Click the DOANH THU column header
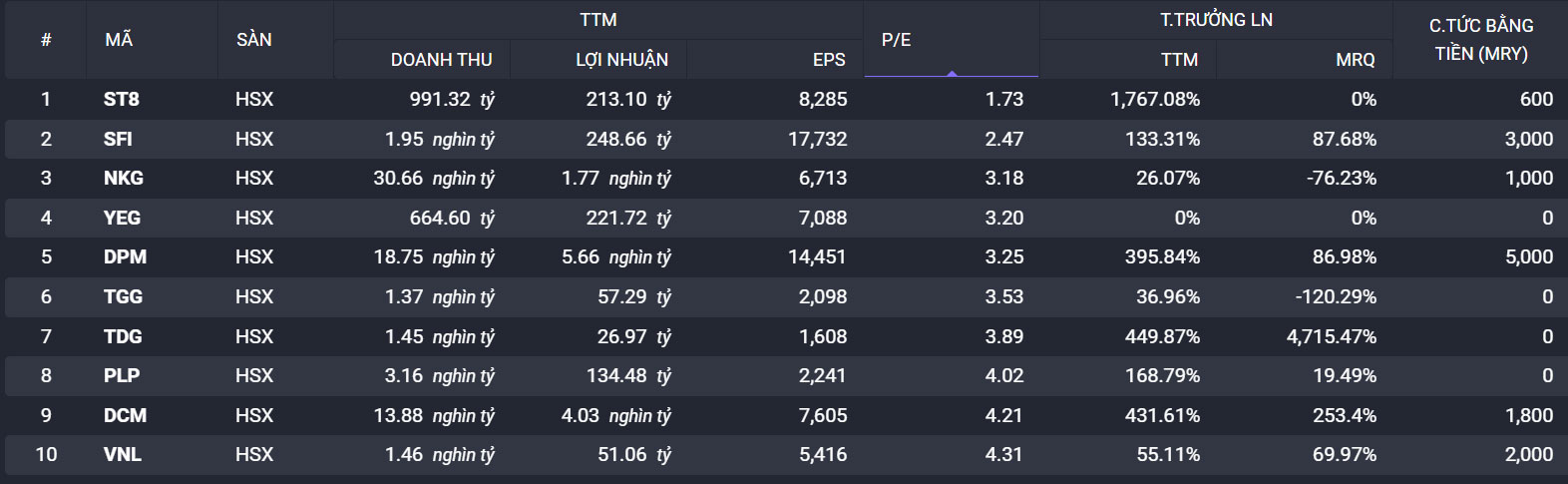Screen dimensions: 1568x484 [x=441, y=60]
